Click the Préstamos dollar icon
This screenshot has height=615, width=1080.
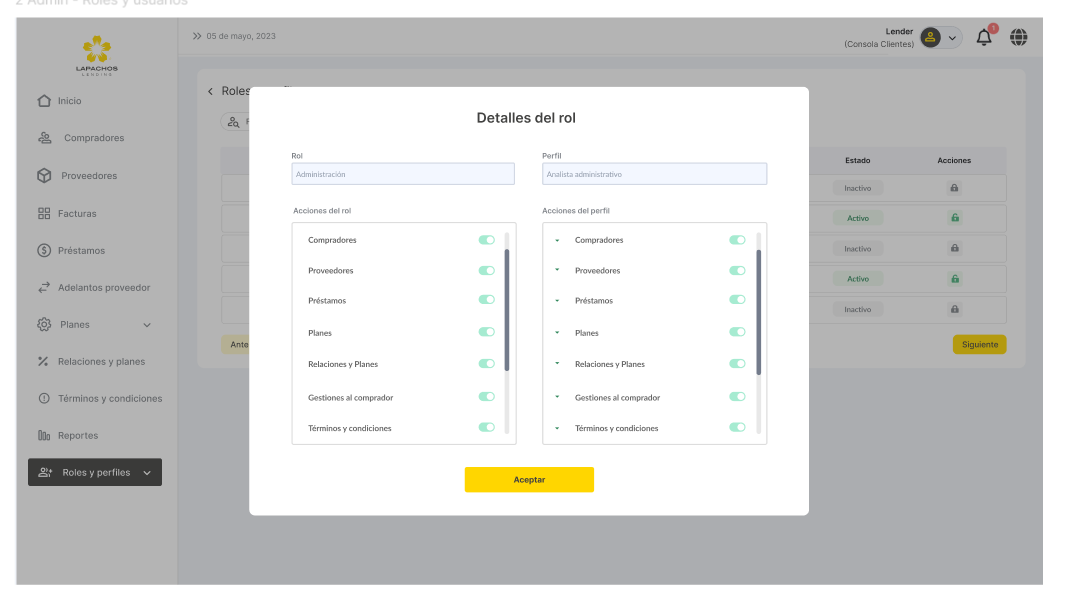(44, 250)
